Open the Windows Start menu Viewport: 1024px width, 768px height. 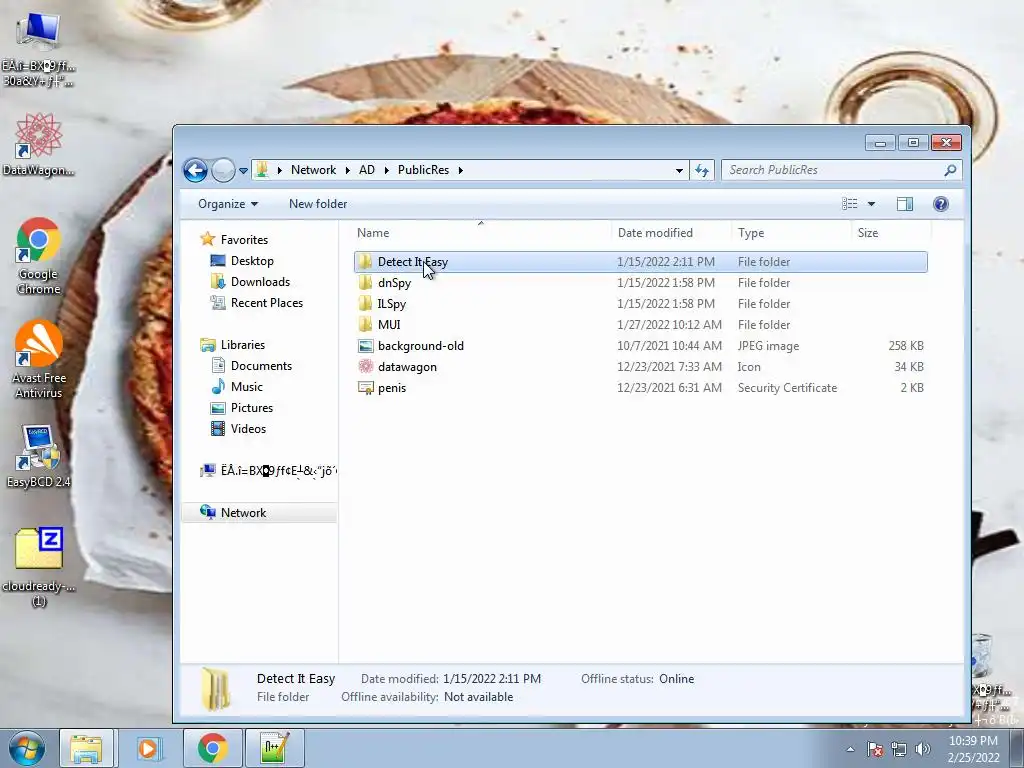(x=26, y=748)
